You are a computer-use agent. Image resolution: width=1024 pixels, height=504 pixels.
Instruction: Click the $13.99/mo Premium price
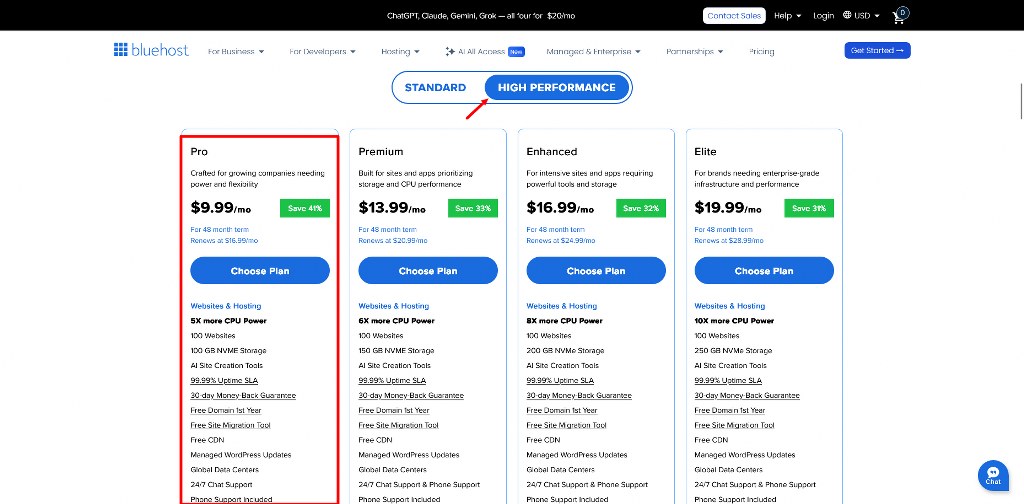[x=392, y=208]
